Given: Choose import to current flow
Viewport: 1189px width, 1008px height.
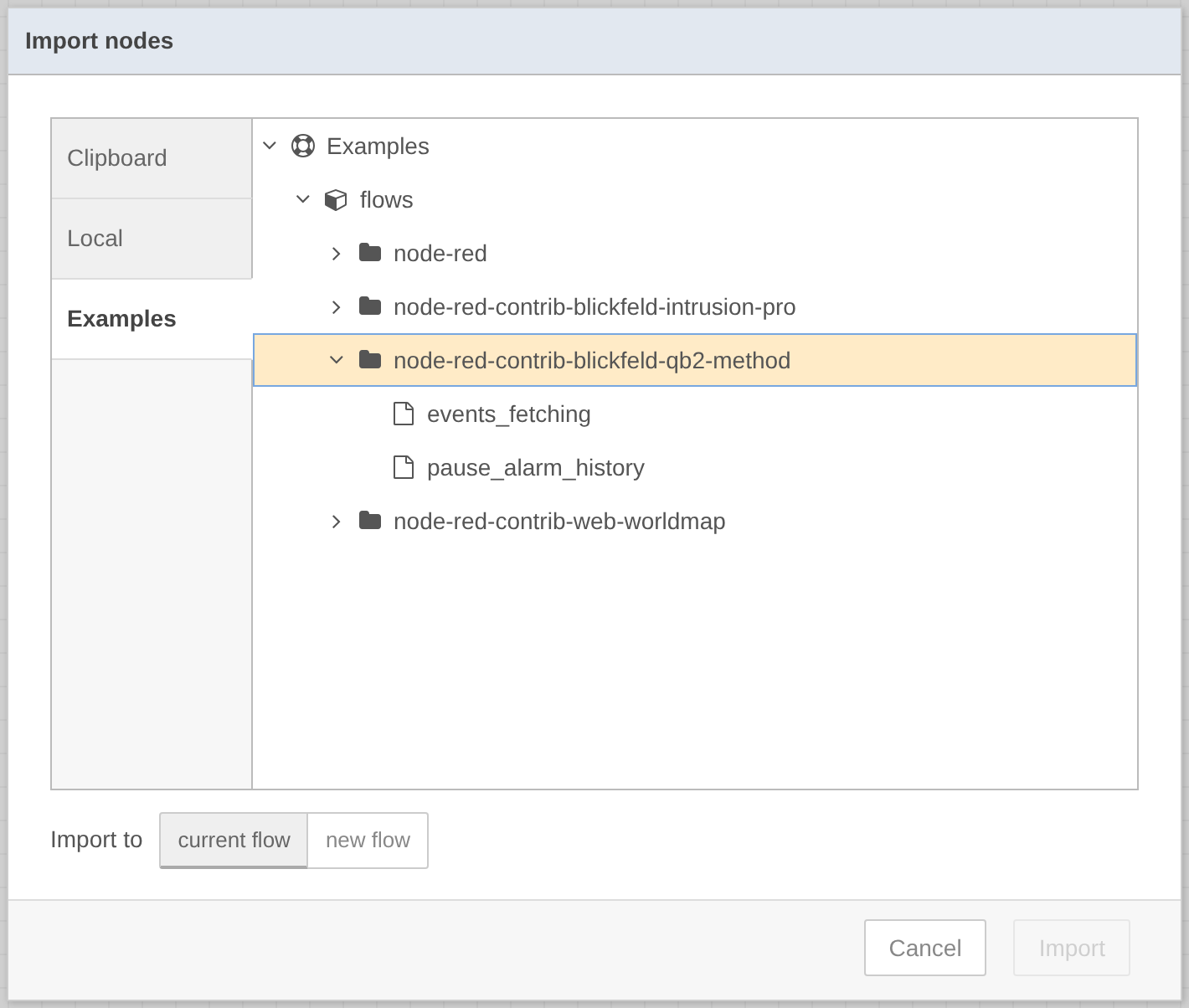Looking at the screenshot, I should click(234, 840).
